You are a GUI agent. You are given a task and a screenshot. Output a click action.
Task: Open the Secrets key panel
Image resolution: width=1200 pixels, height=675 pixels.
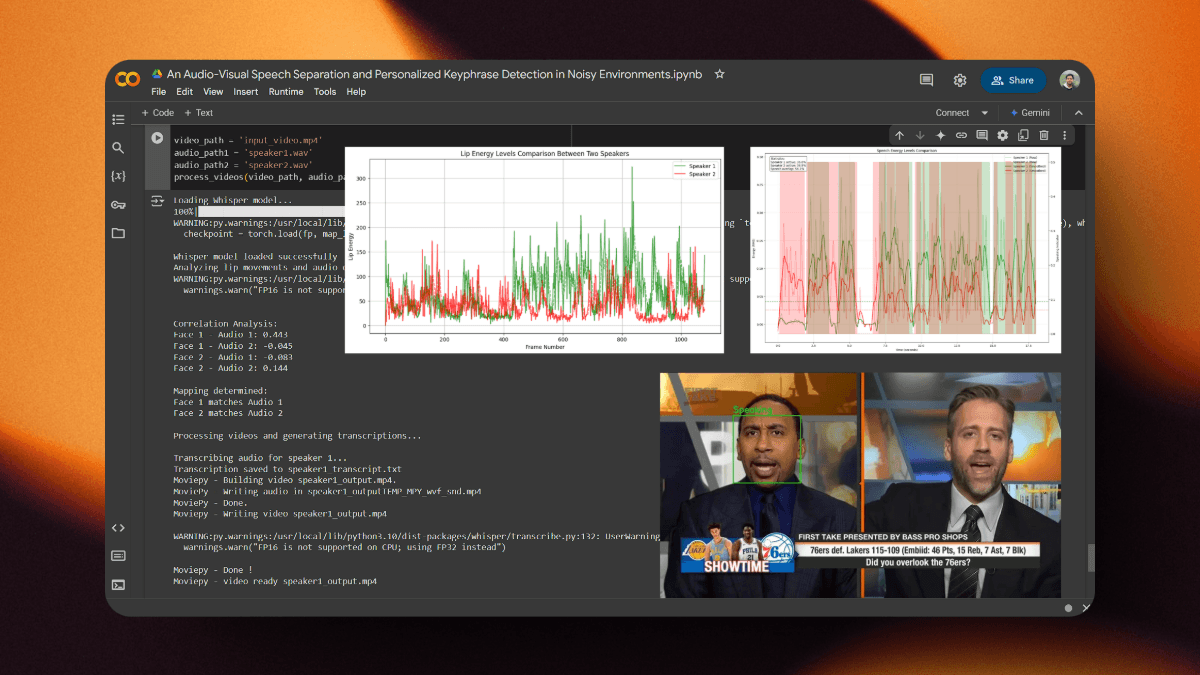point(118,205)
